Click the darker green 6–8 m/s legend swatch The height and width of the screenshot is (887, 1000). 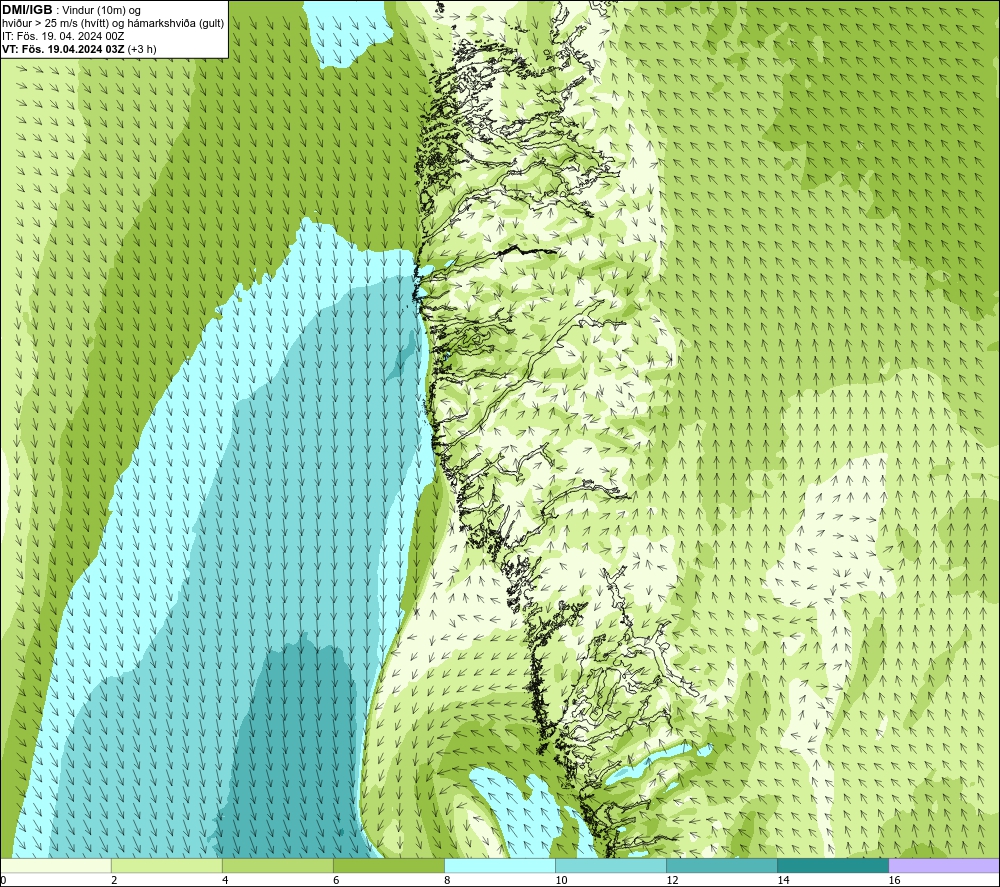coord(388,865)
